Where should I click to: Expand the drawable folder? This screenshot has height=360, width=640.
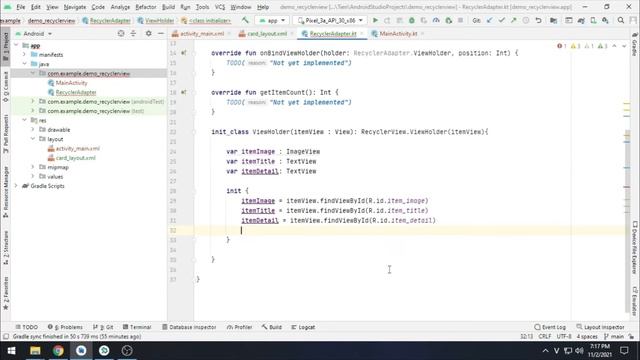(x=33, y=130)
